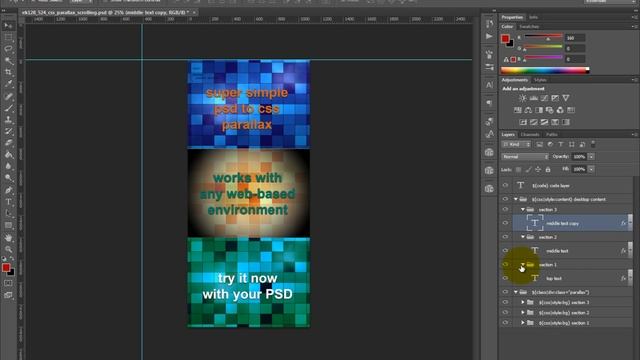
Task: Toggle visibility of desktop content group
Action: [505, 199]
